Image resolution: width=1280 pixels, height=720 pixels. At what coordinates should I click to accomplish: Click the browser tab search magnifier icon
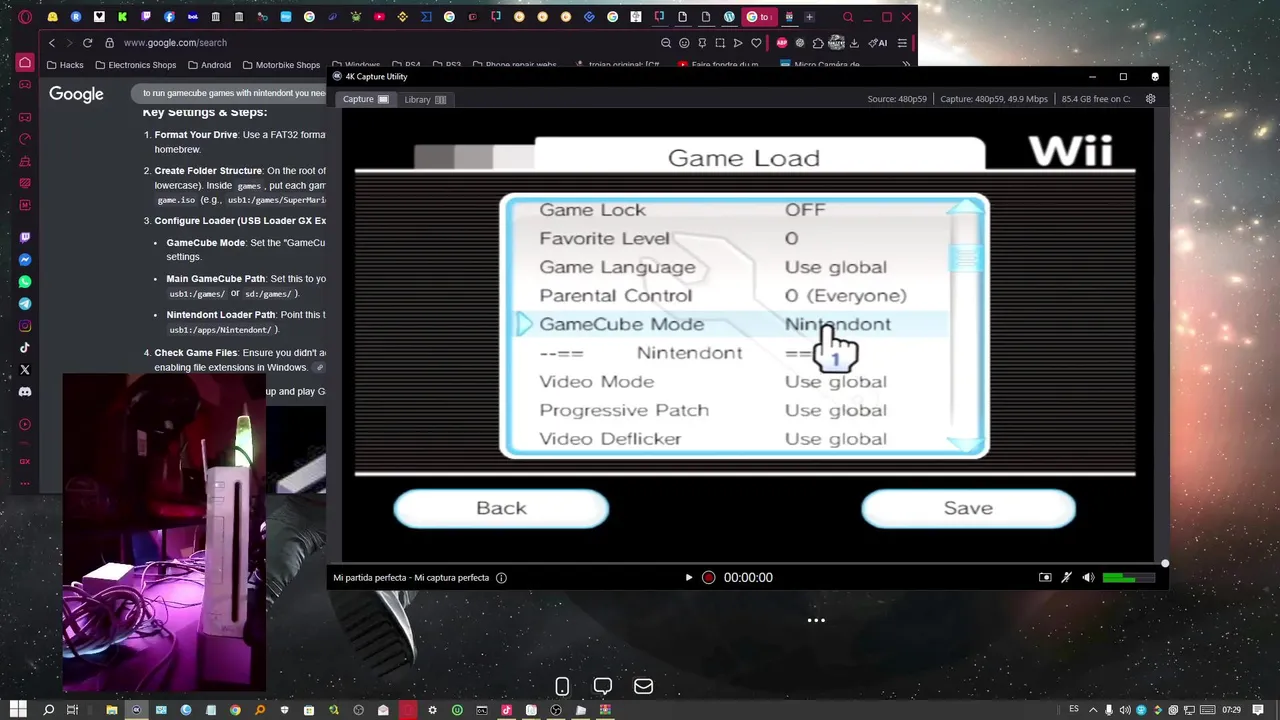(848, 17)
